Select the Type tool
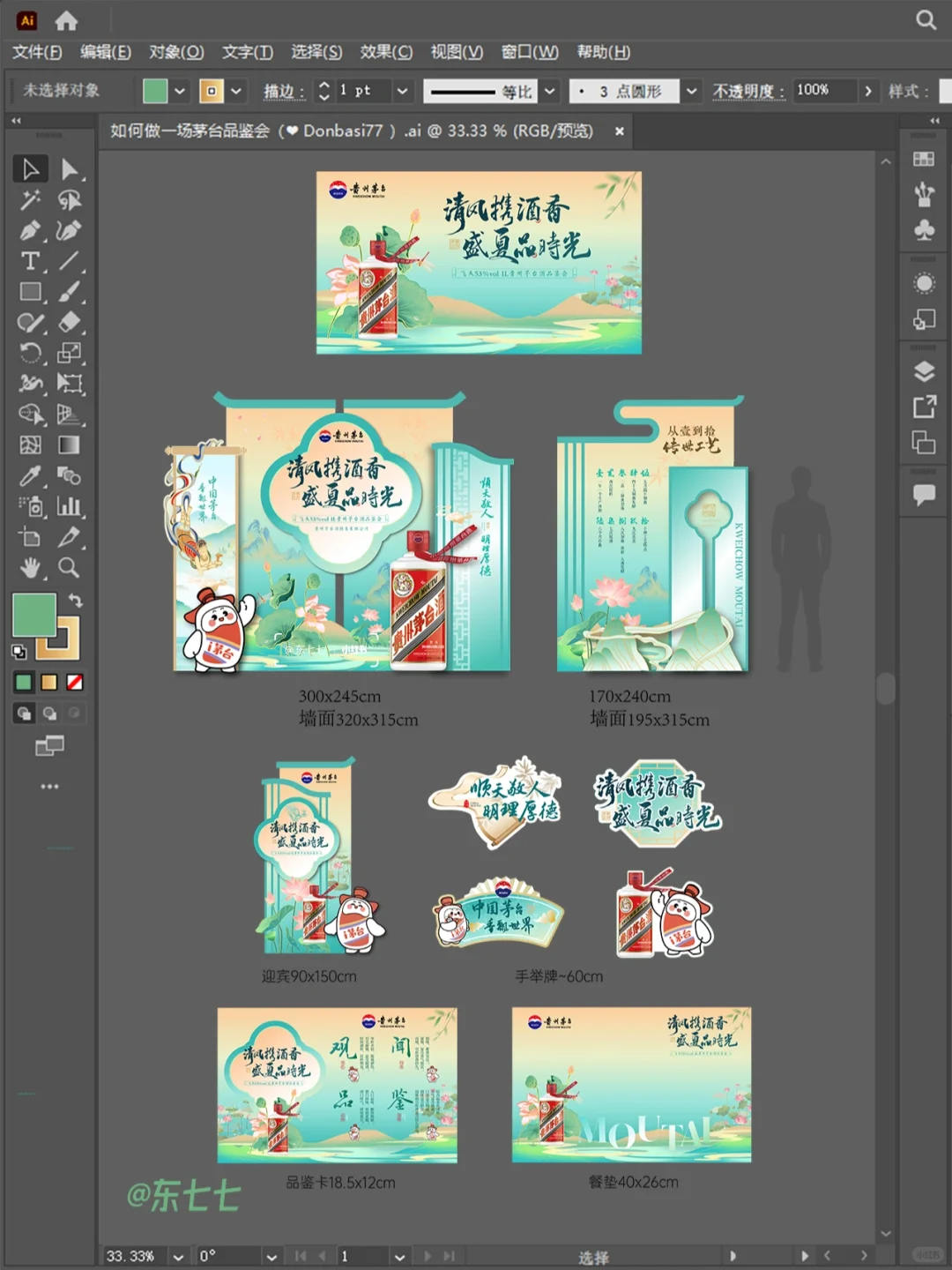This screenshot has width=952, height=1270. 30,261
